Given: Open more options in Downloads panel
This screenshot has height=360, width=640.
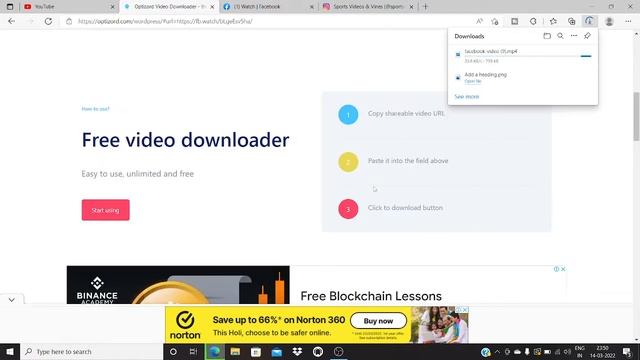Looking at the screenshot, I should click(x=574, y=36).
